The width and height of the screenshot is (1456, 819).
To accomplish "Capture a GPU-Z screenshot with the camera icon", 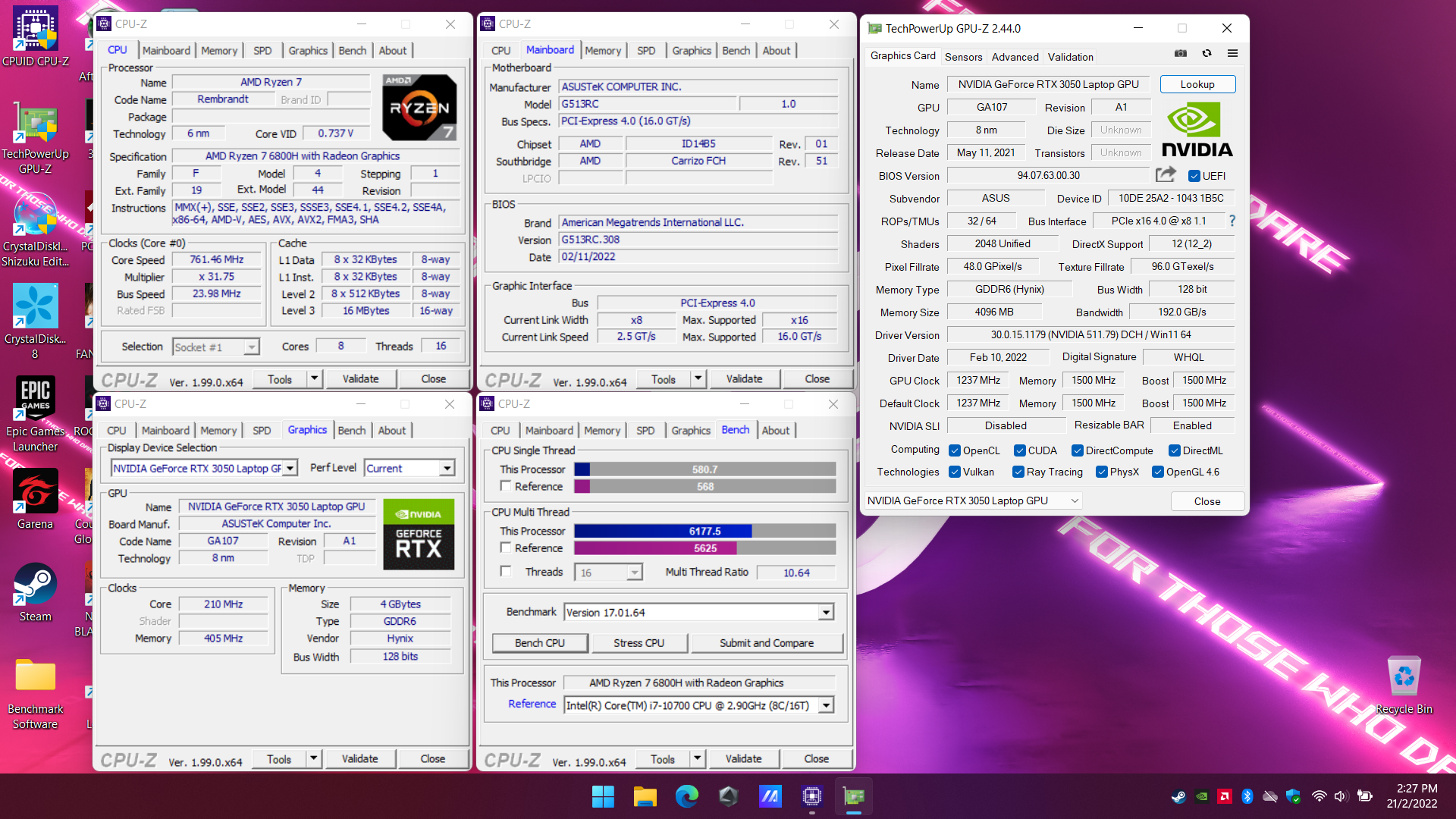I will [1181, 54].
